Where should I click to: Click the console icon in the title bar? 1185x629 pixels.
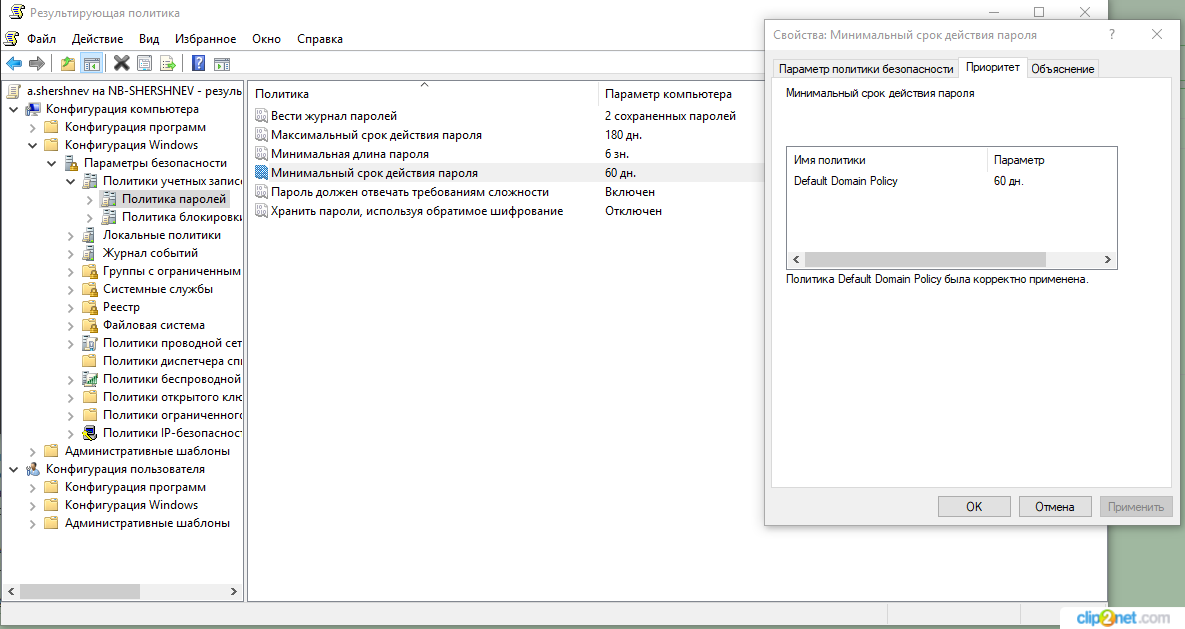16,12
